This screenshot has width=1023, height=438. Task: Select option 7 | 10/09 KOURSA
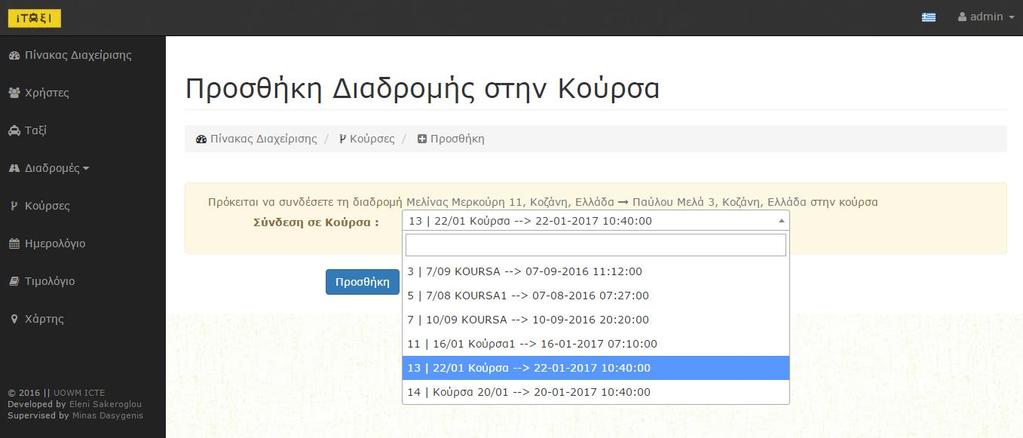(596, 320)
